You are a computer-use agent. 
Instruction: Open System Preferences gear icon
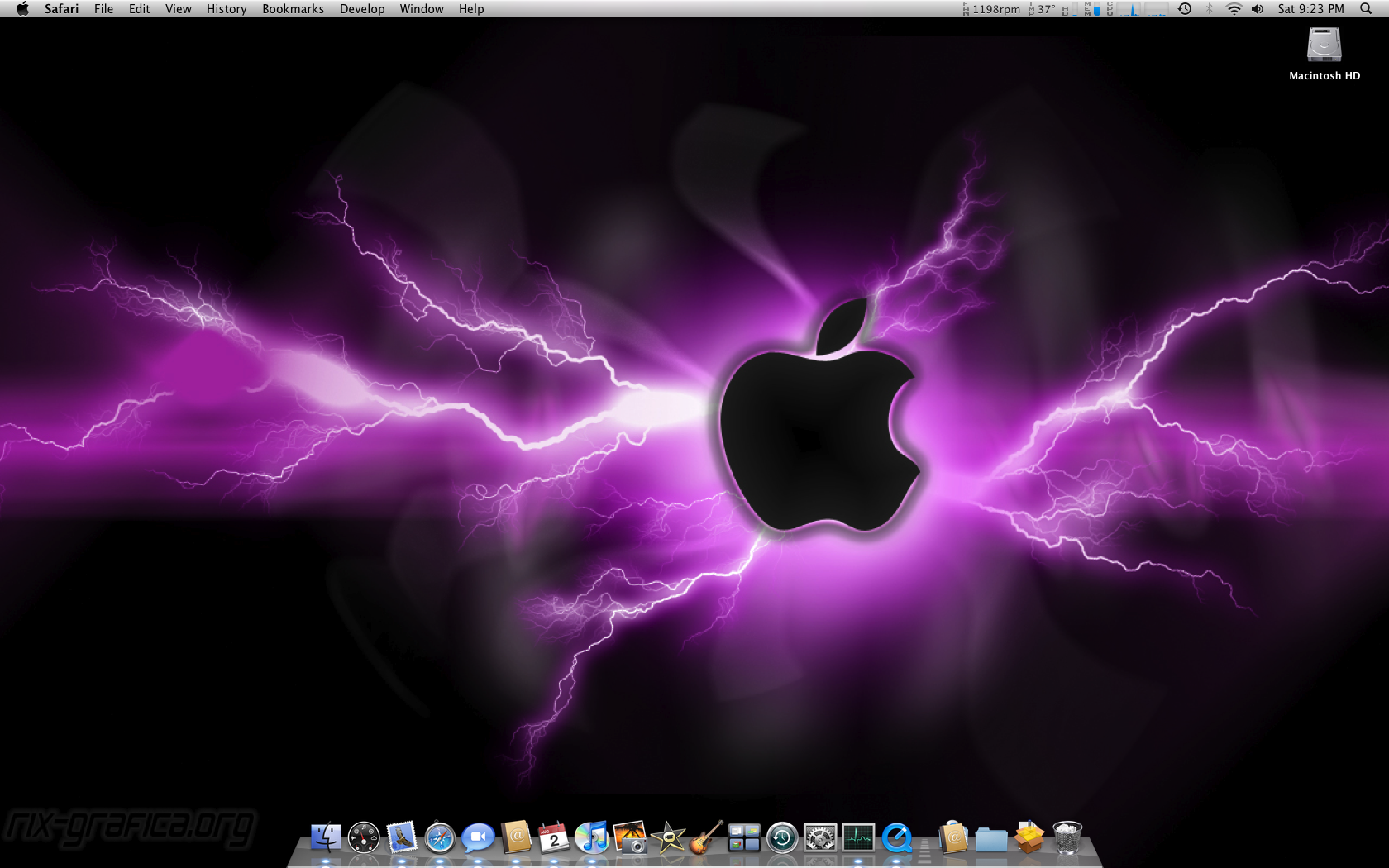[x=820, y=837]
